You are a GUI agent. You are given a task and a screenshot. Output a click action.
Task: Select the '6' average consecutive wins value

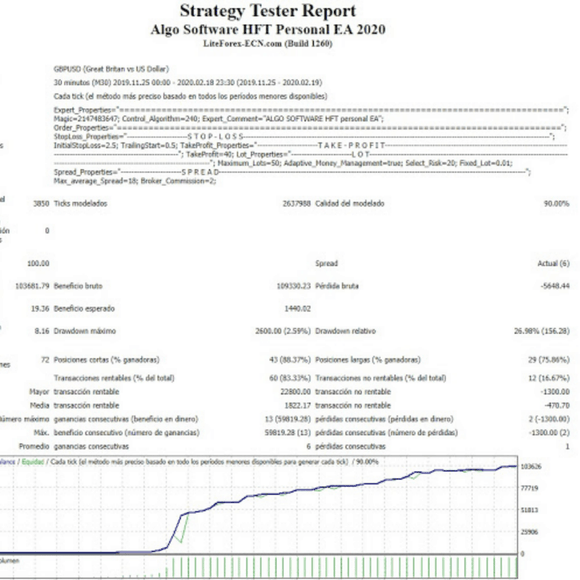308,446
